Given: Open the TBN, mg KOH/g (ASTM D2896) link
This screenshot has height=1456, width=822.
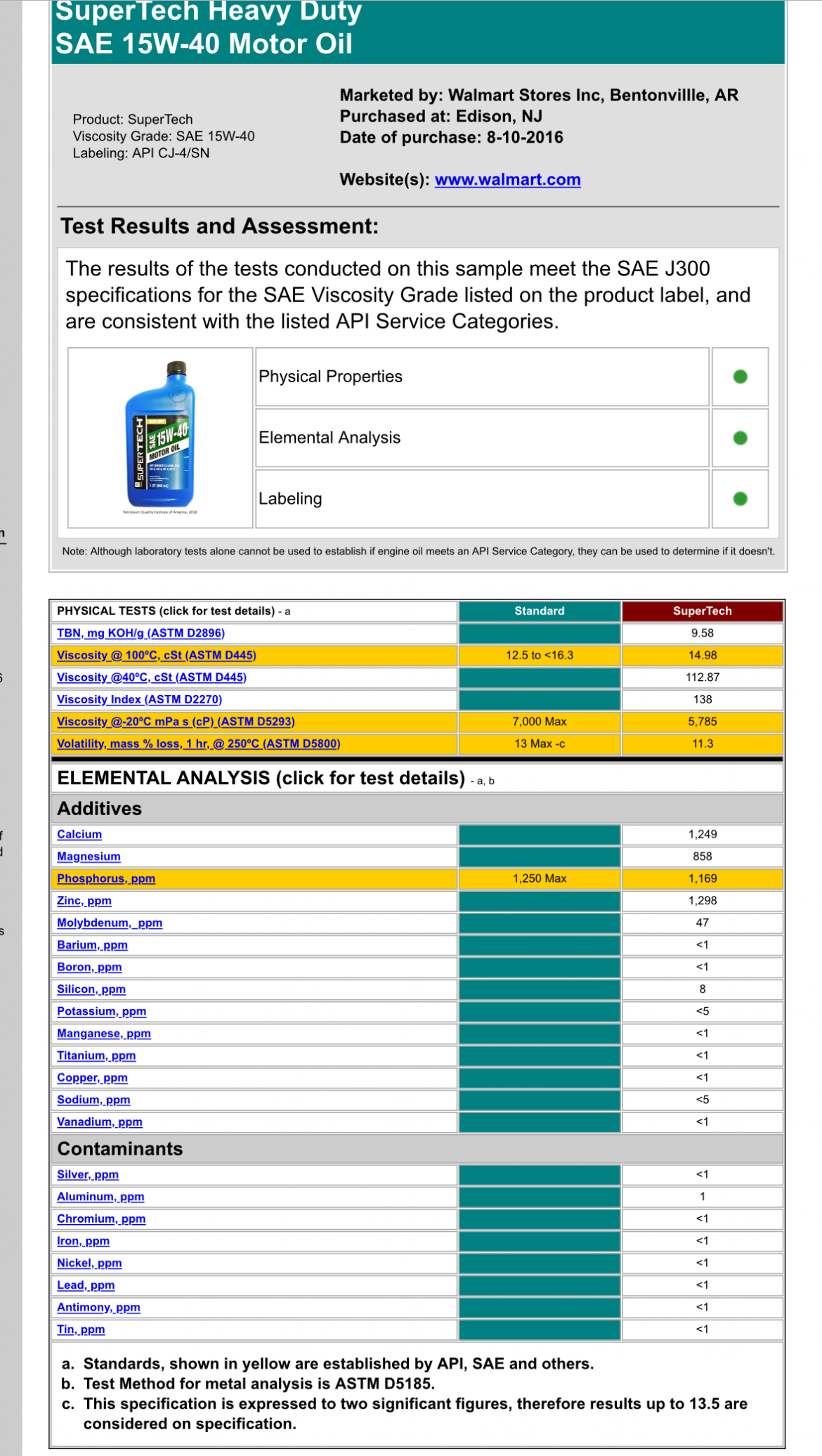Looking at the screenshot, I should pyautogui.click(x=141, y=633).
